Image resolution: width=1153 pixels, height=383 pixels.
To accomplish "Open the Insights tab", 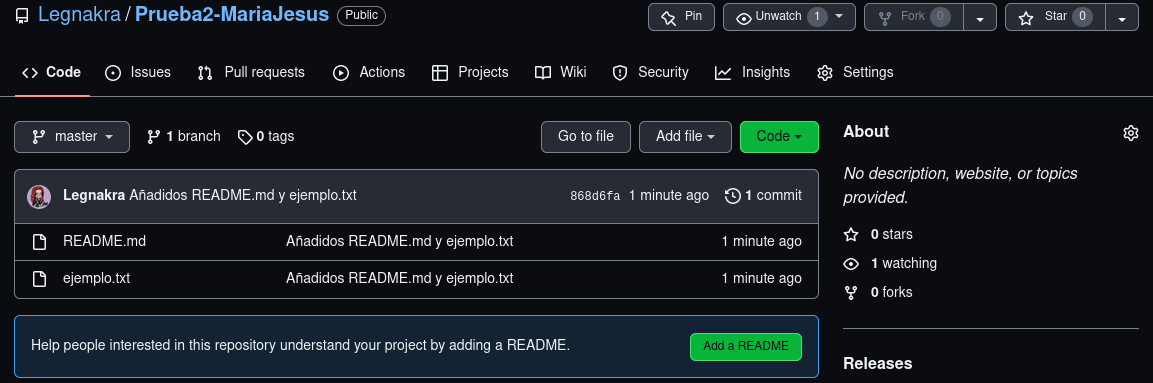I will pos(753,72).
